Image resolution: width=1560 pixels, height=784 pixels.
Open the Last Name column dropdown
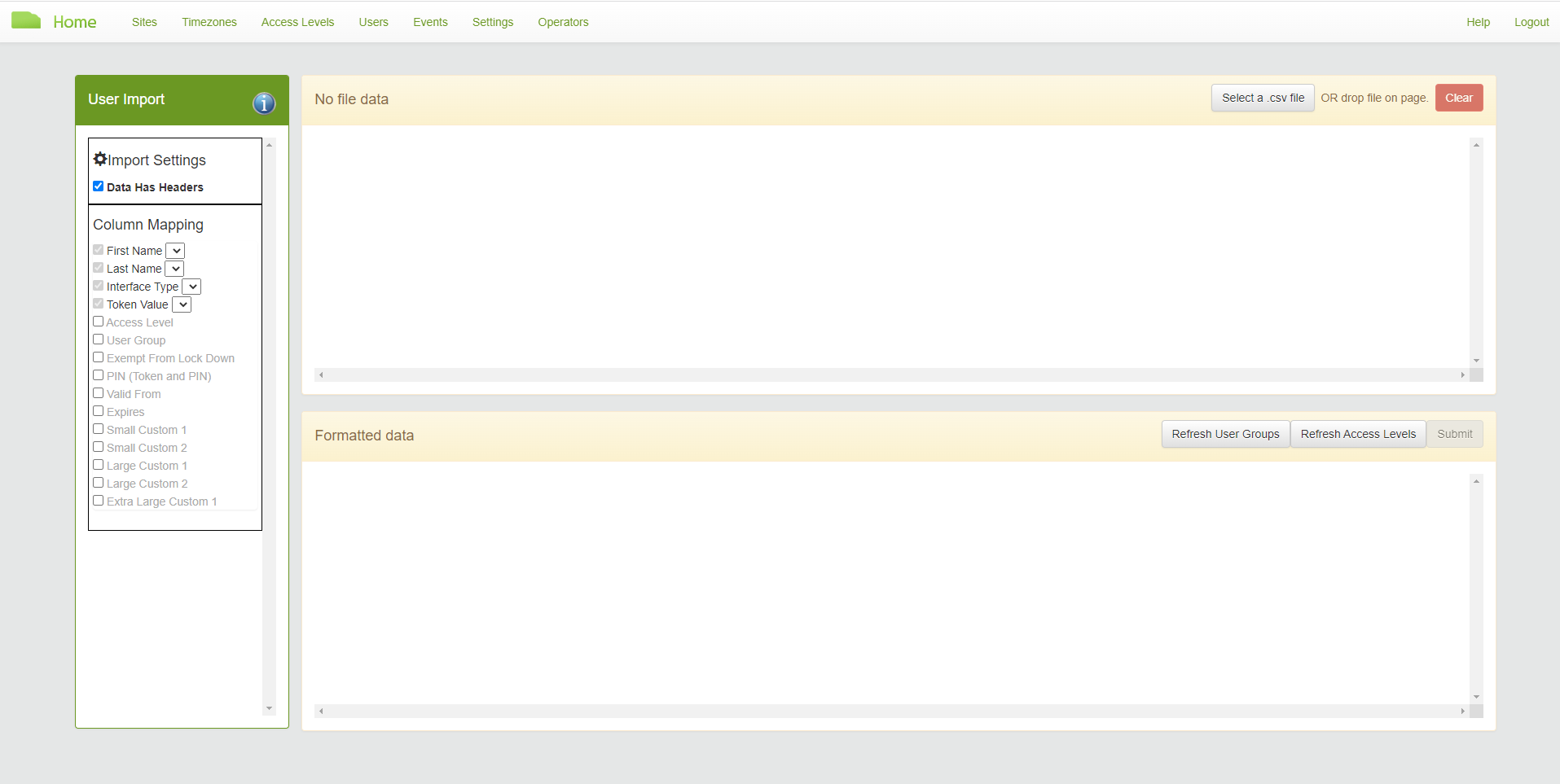coord(174,268)
